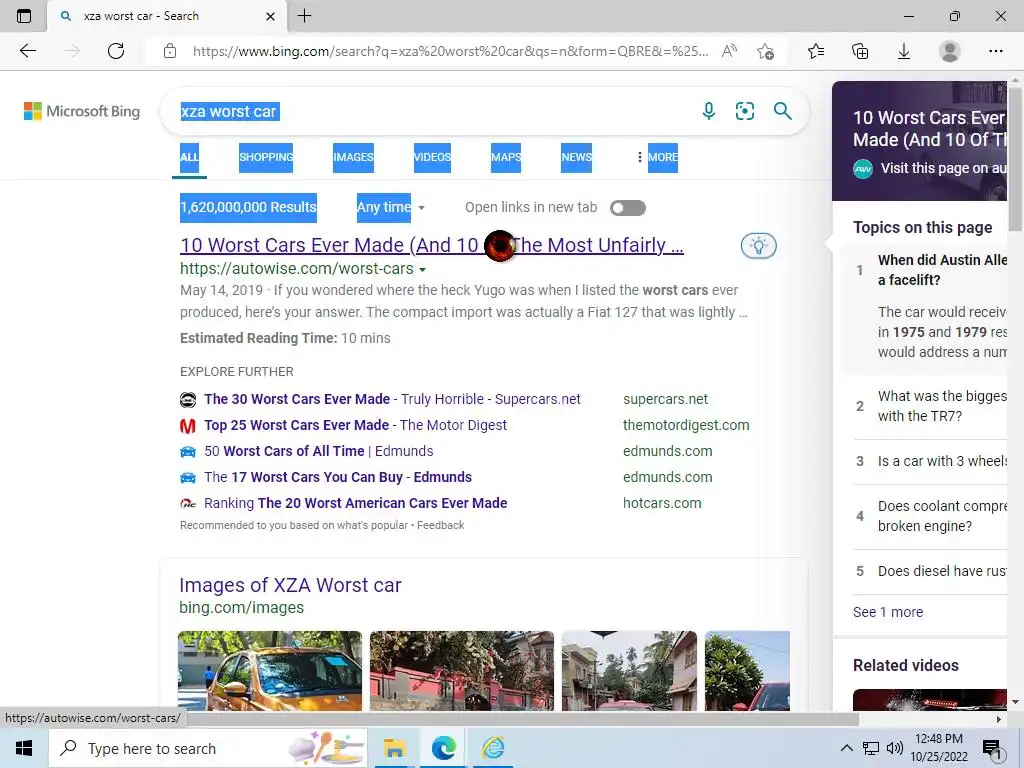
Task: Click in the Bing search box
Action: coord(483,112)
